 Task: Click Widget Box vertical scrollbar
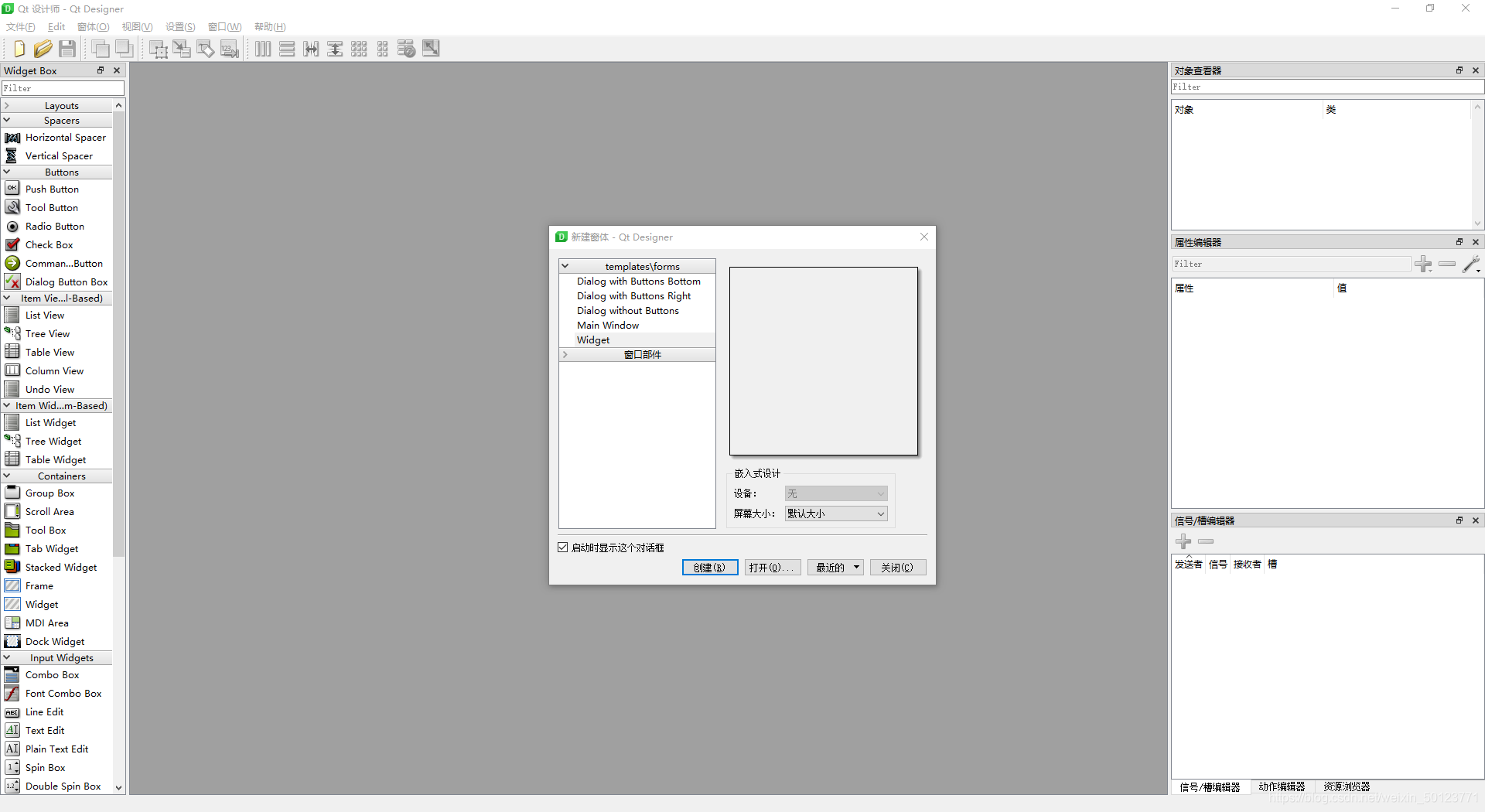(118, 333)
